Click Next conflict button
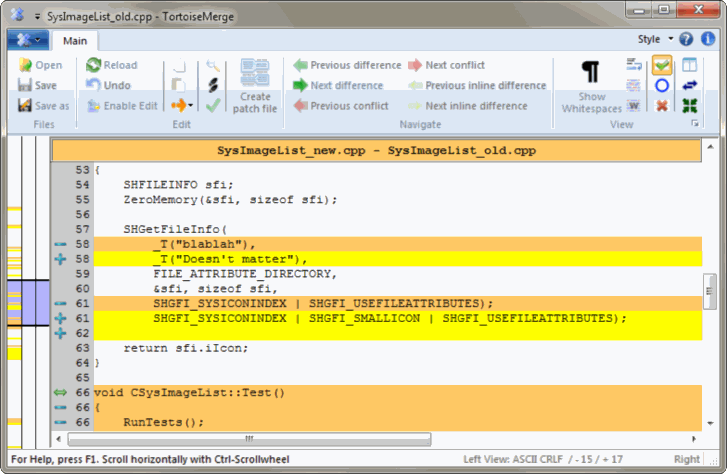 (x=445, y=65)
